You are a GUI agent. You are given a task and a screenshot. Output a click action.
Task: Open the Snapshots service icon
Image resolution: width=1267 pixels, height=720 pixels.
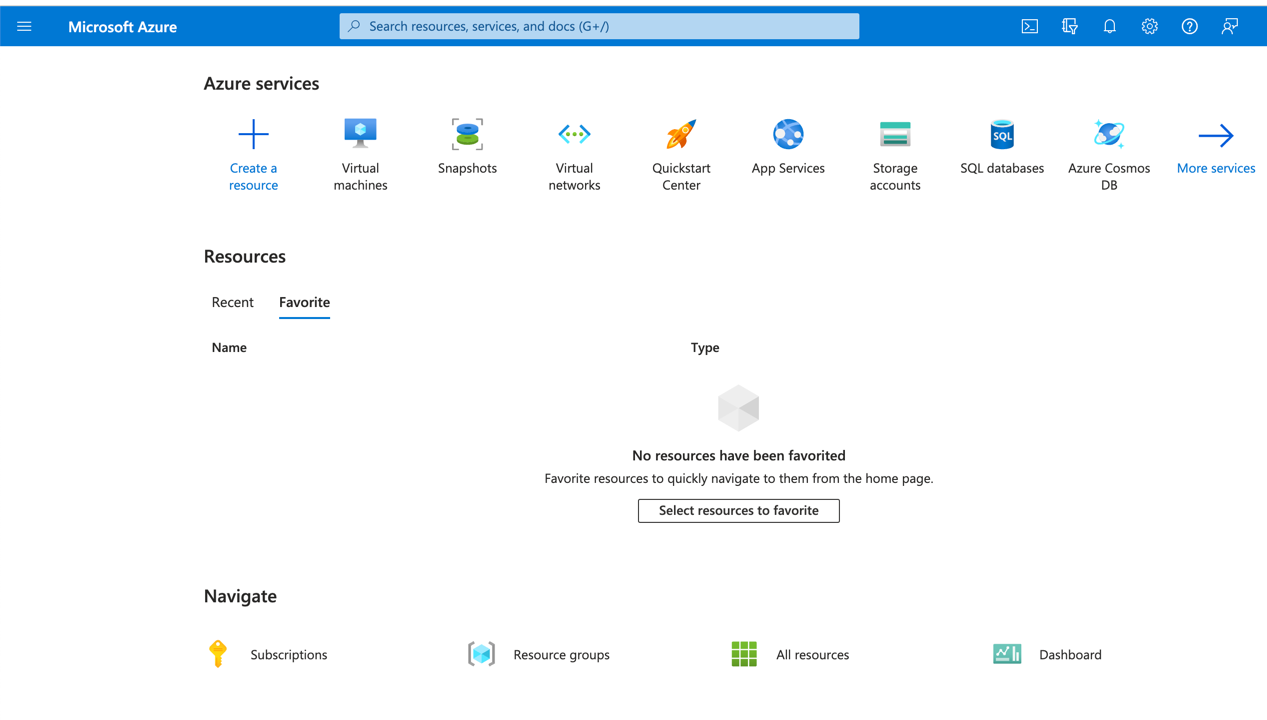point(467,134)
